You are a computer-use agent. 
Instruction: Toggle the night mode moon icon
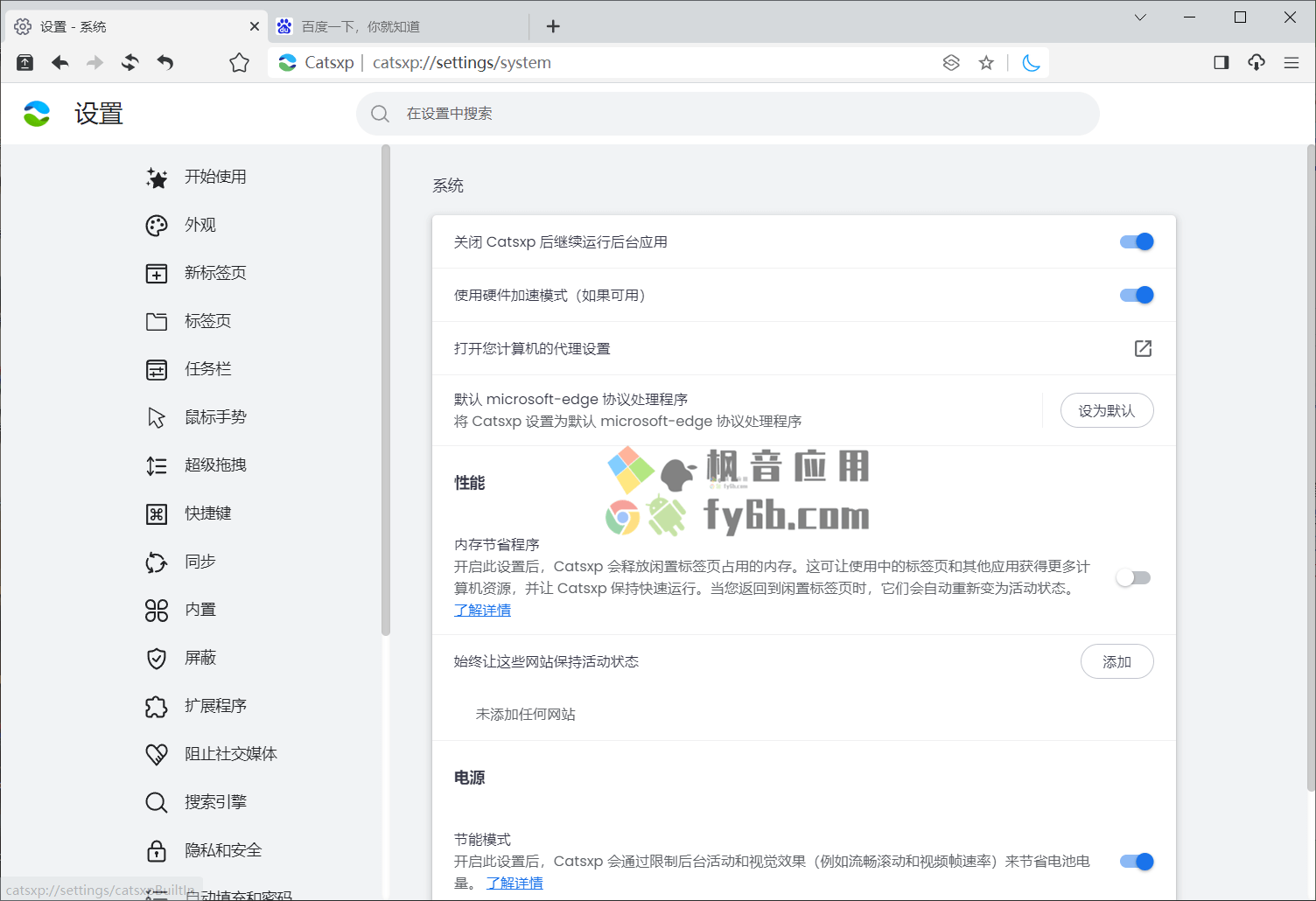pos(1031,62)
